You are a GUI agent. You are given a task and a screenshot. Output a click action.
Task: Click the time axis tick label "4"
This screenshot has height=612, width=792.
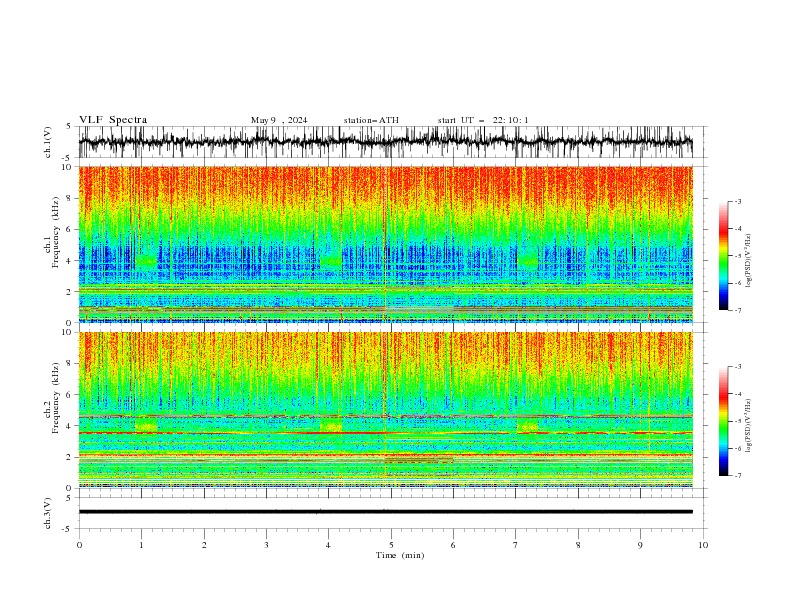tap(328, 545)
